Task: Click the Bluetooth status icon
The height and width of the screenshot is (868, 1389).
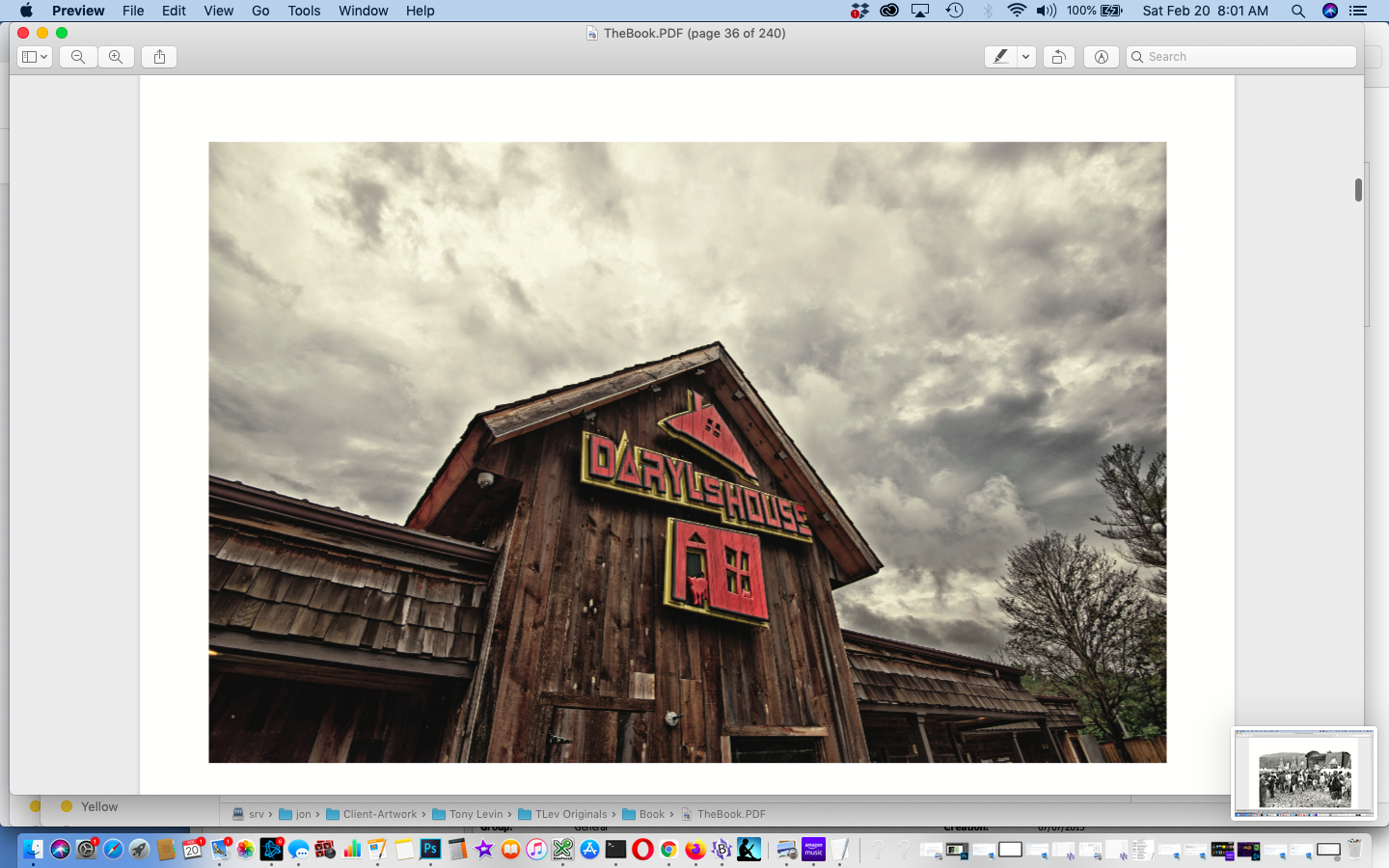Action: pyautogui.click(x=988, y=11)
